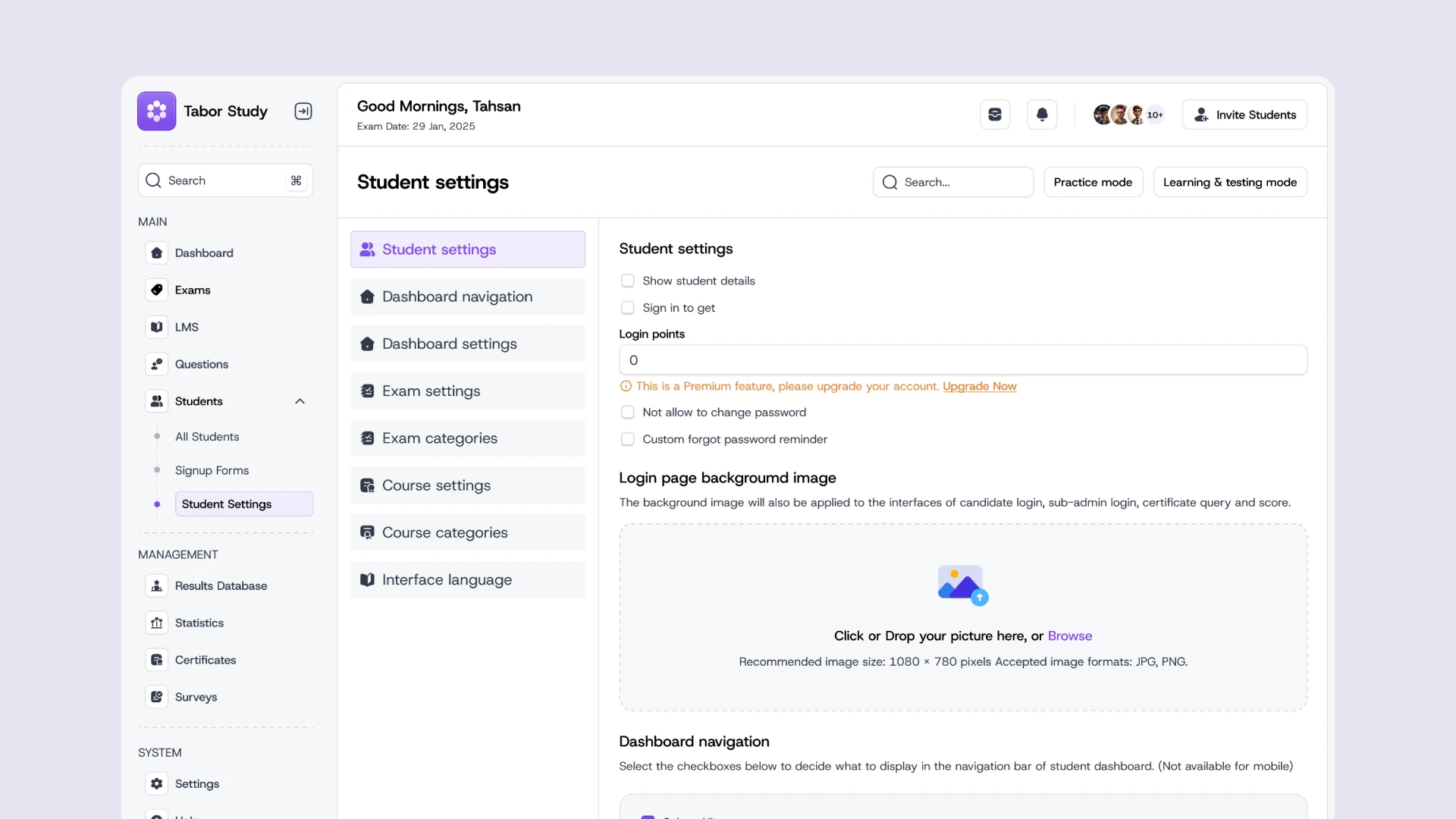Click the "Exam Date: 29 Jan, 2025" text

pos(416,127)
